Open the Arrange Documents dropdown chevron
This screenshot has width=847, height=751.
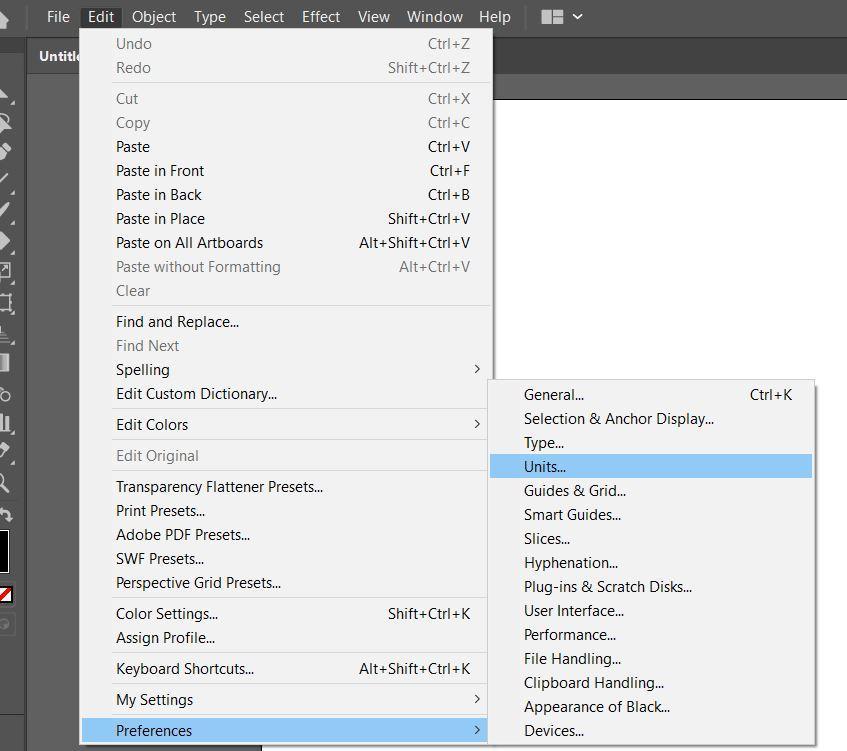pos(577,17)
